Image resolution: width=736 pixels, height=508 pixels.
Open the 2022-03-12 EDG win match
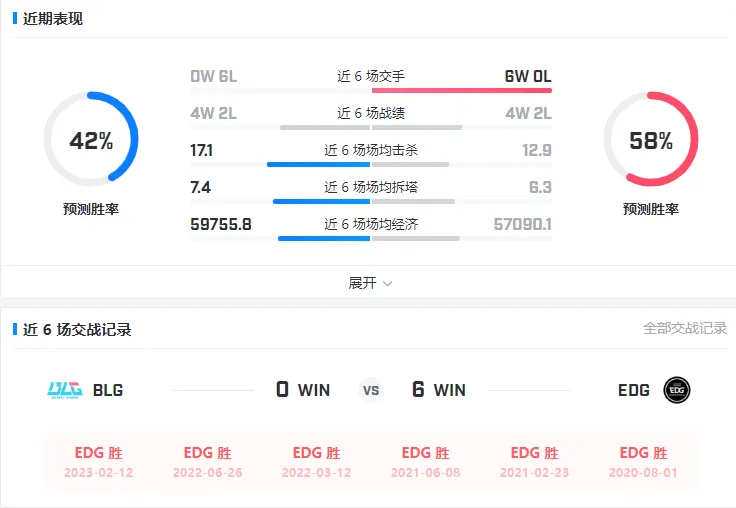coord(316,462)
